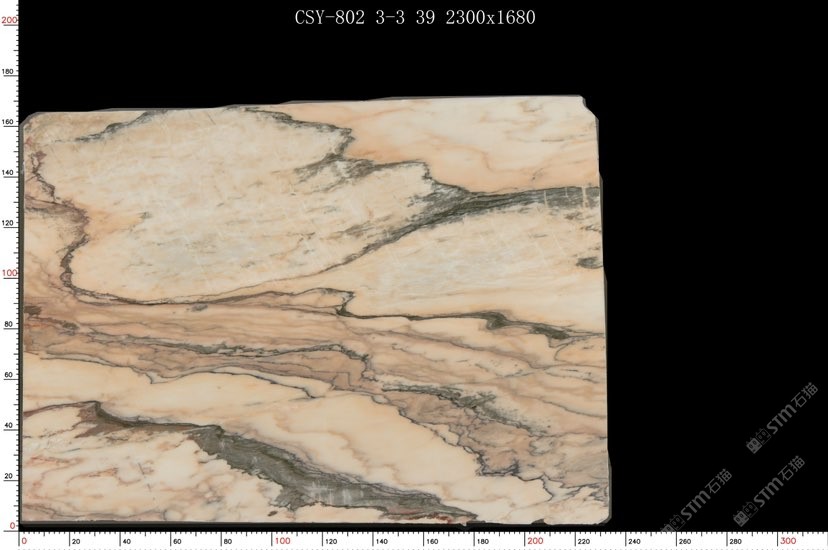This screenshot has width=828, height=550.
Task: Click the red 100 mark on vertical ruler
Action: coord(8,273)
